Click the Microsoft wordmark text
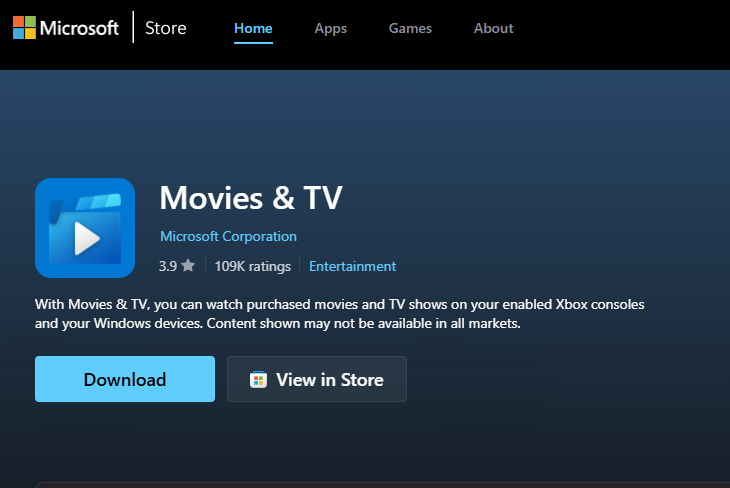 click(x=79, y=28)
